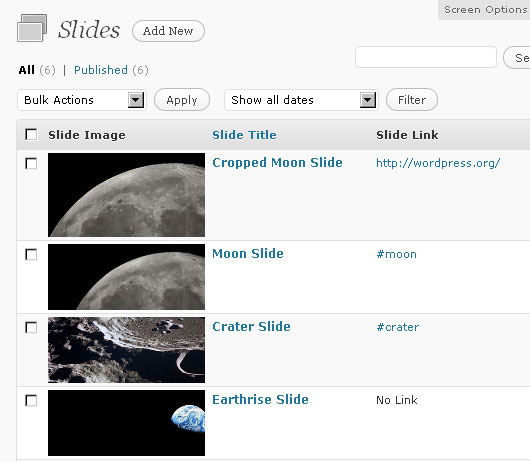
Task: Open the Cropped Moon Slide title
Action: coord(277,163)
